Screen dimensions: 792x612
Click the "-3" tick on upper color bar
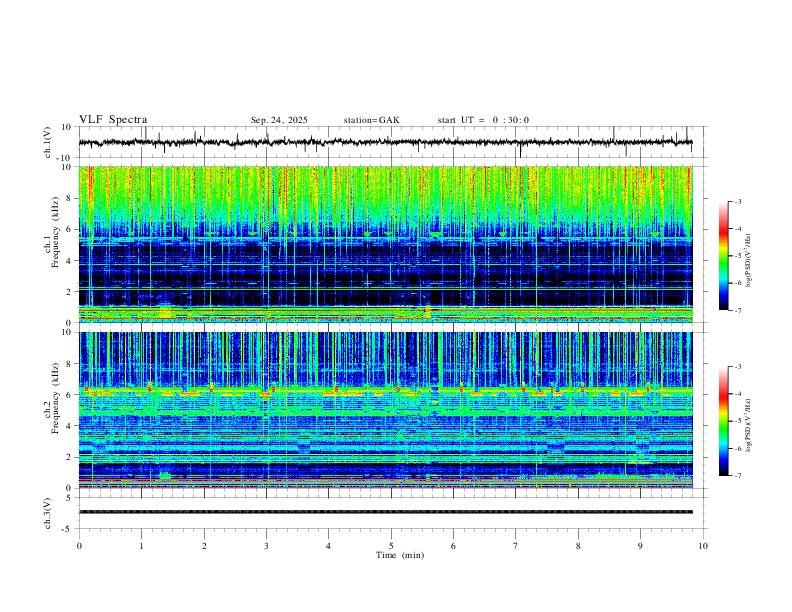[x=737, y=201]
